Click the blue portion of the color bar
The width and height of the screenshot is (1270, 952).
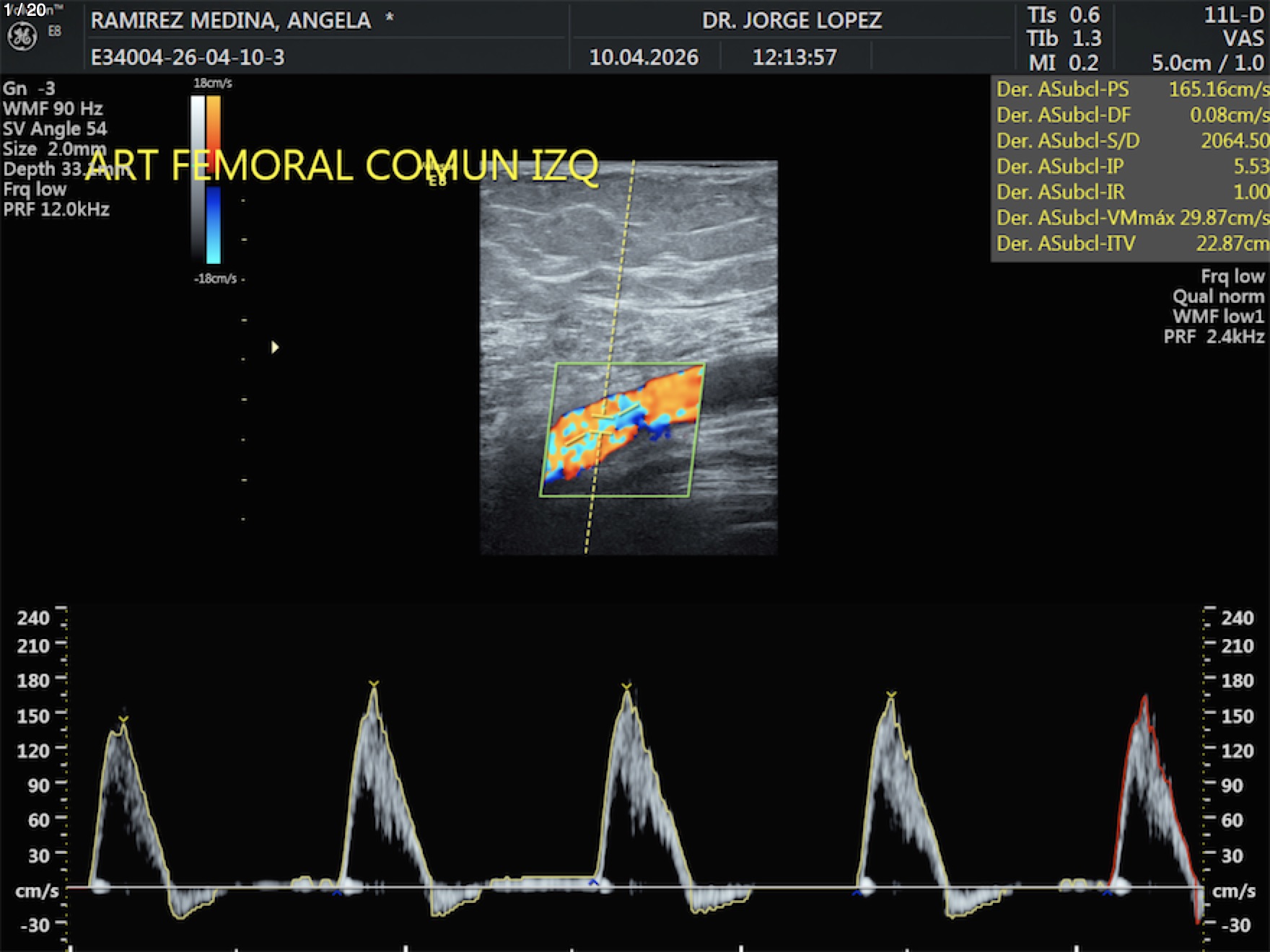214,225
